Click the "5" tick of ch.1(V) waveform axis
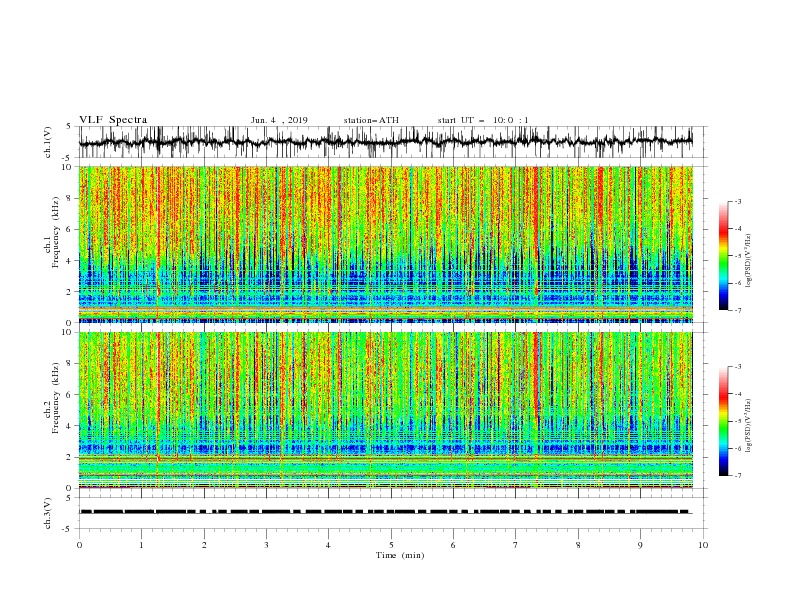 tap(69, 126)
